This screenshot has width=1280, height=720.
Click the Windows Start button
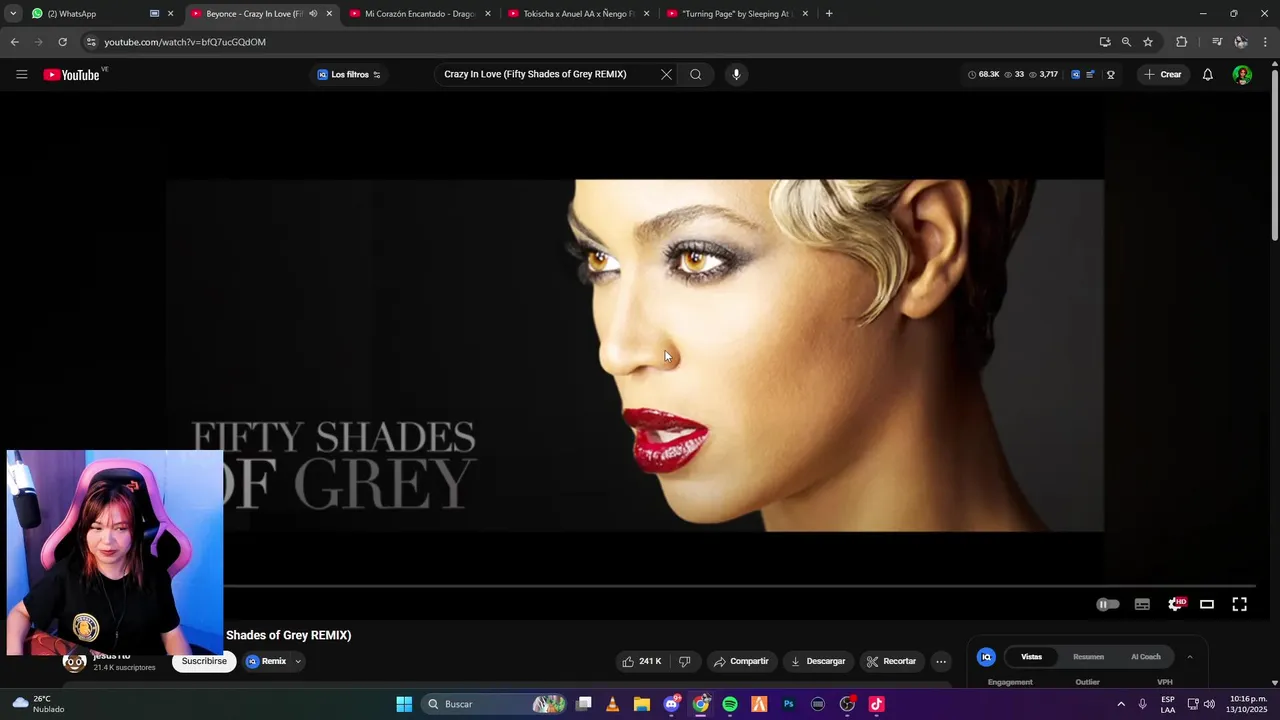[404, 704]
